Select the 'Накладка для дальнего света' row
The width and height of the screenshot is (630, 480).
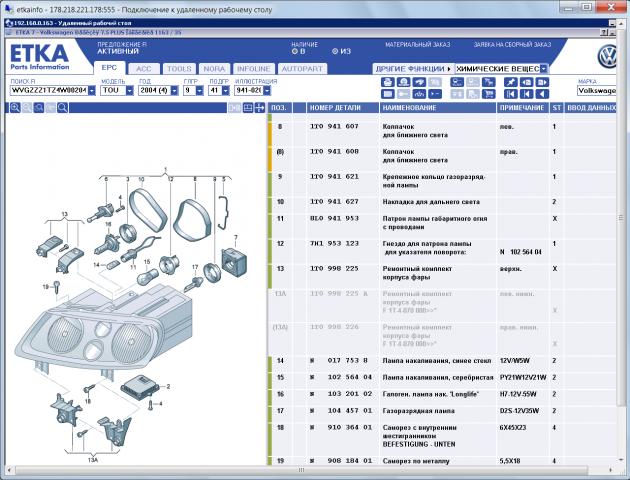pos(442,202)
